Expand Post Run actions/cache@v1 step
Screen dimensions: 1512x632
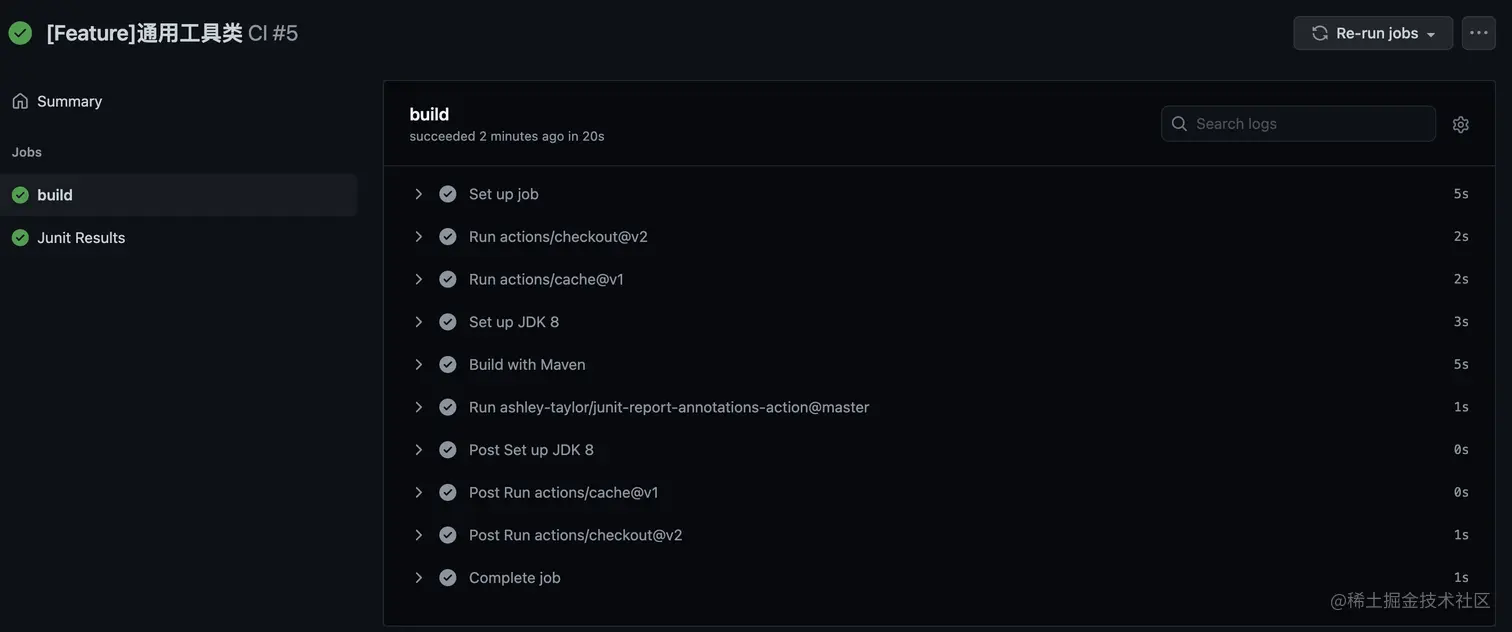point(418,493)
